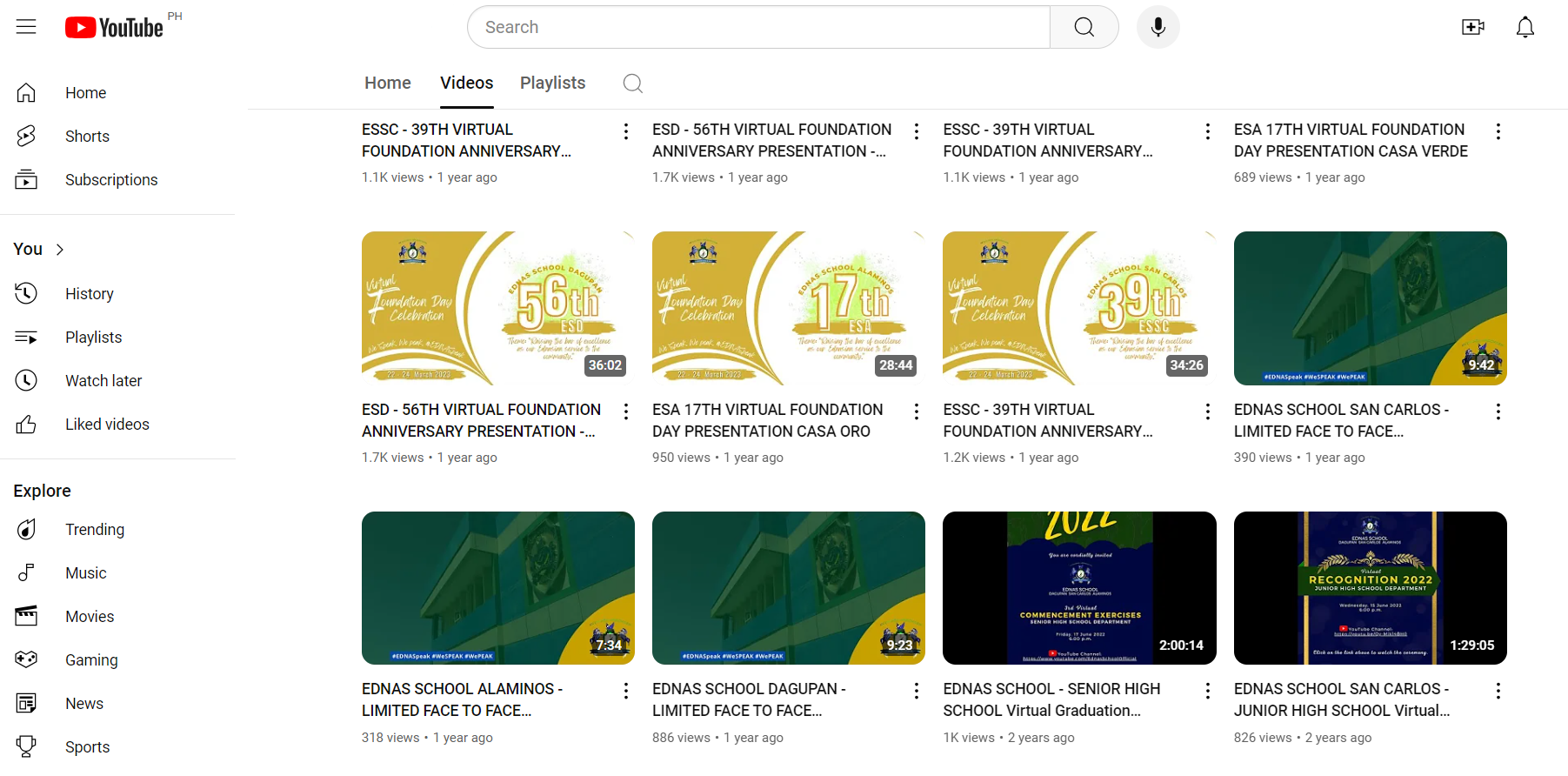Open options menu for San Carlos Limited Face to Face video
1568x776 pixels.
pos(1498,411)
